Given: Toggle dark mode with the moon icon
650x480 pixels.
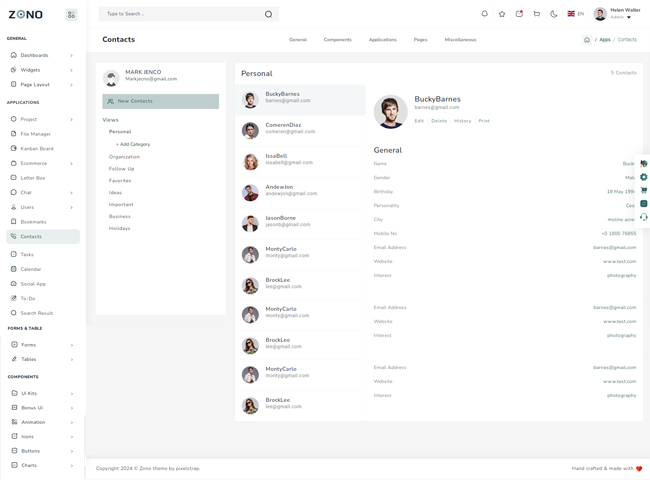Looking at the screenshot, I should 554,14.
